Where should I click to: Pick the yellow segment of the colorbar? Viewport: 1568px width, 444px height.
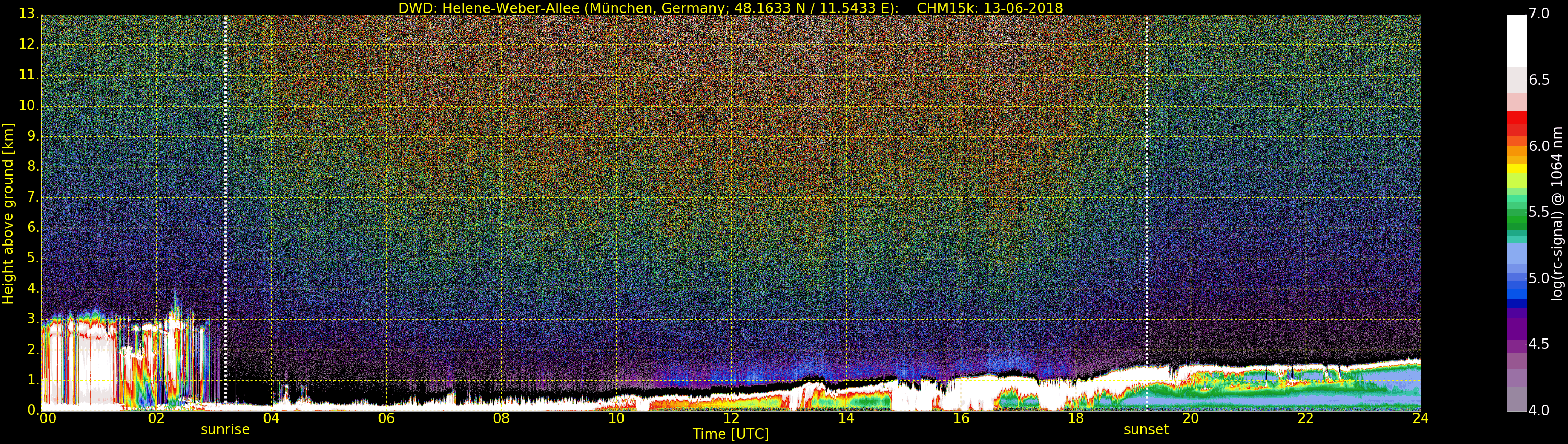pyautogui.click(x=1516, y=169)
